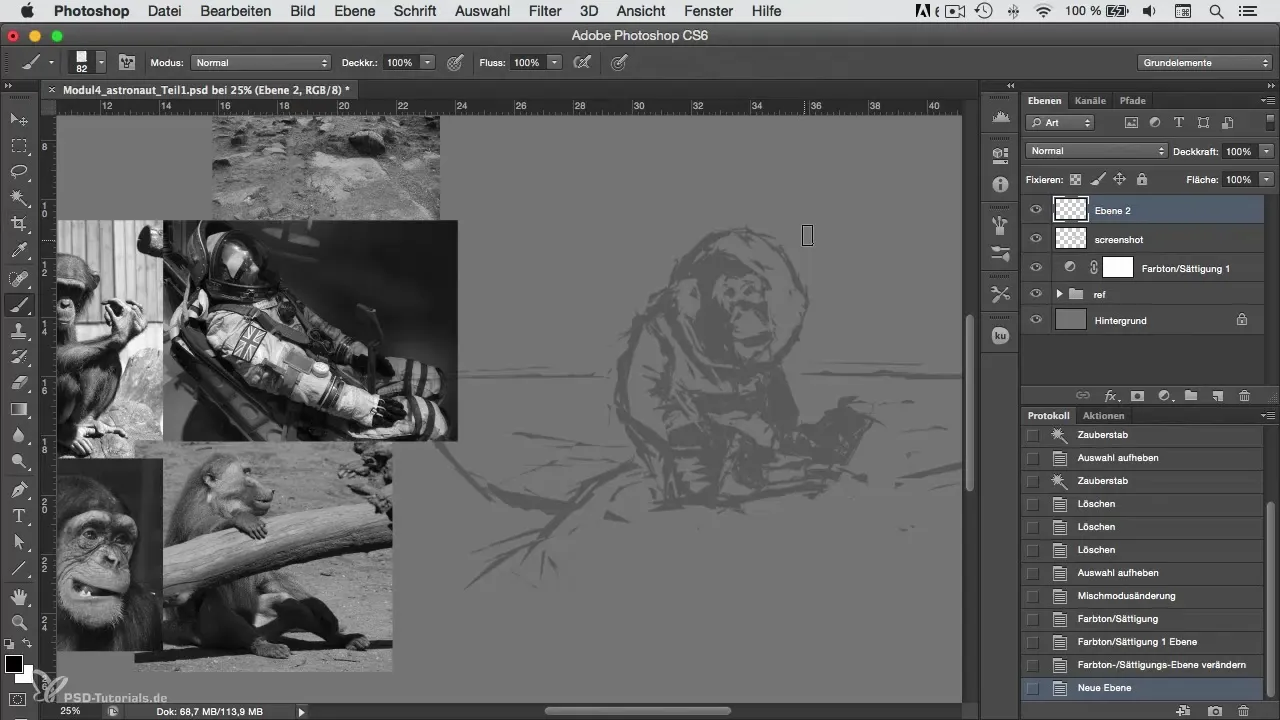Select the Magic Wand tool
1280x720 pixels.
(x=18, y=198)
